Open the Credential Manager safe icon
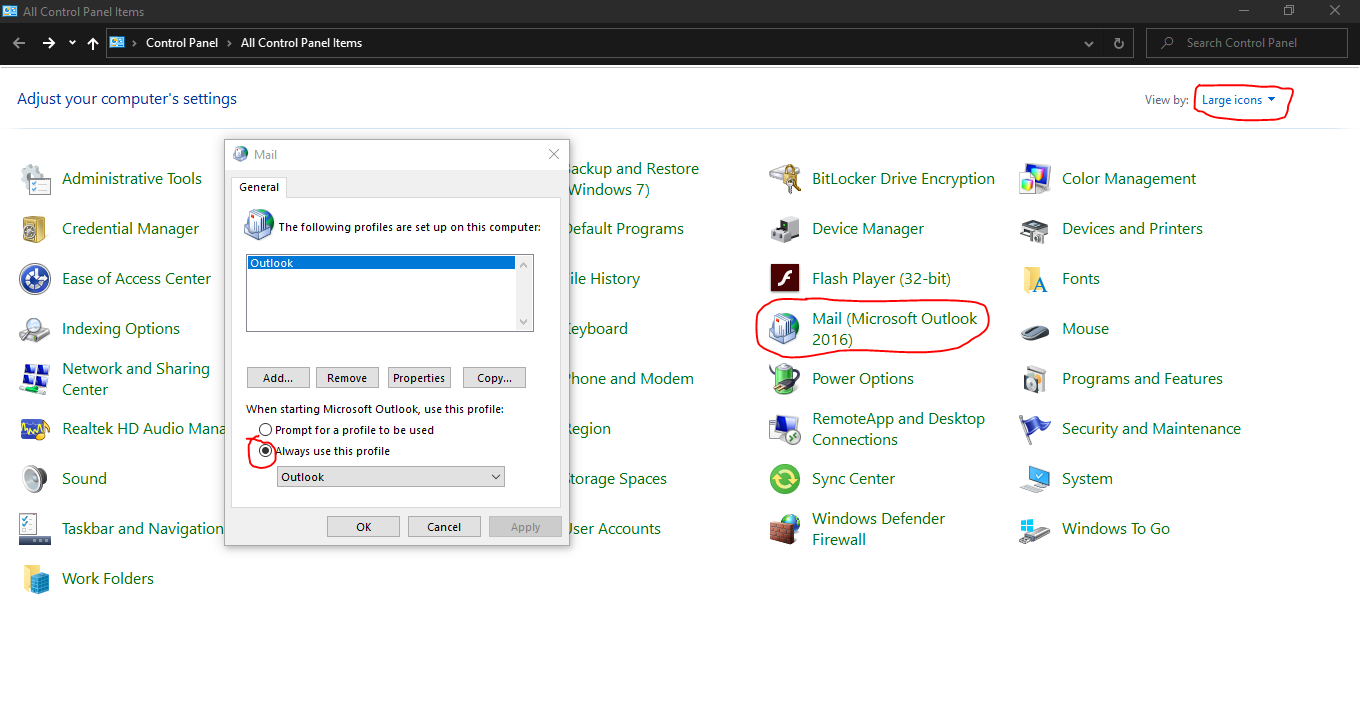Viewport: 1360px width, 727px height. (x=35, y=229)
